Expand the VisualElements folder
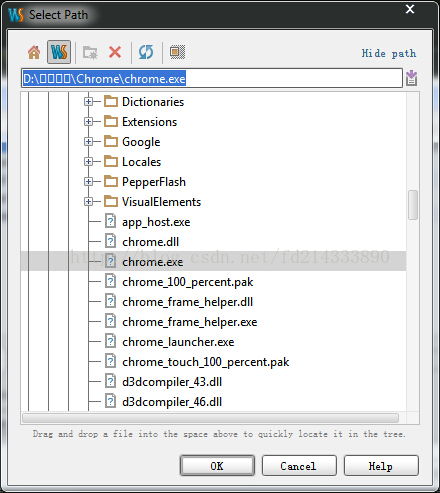This screenshot has height=493, width=440. tap(88, 202)
